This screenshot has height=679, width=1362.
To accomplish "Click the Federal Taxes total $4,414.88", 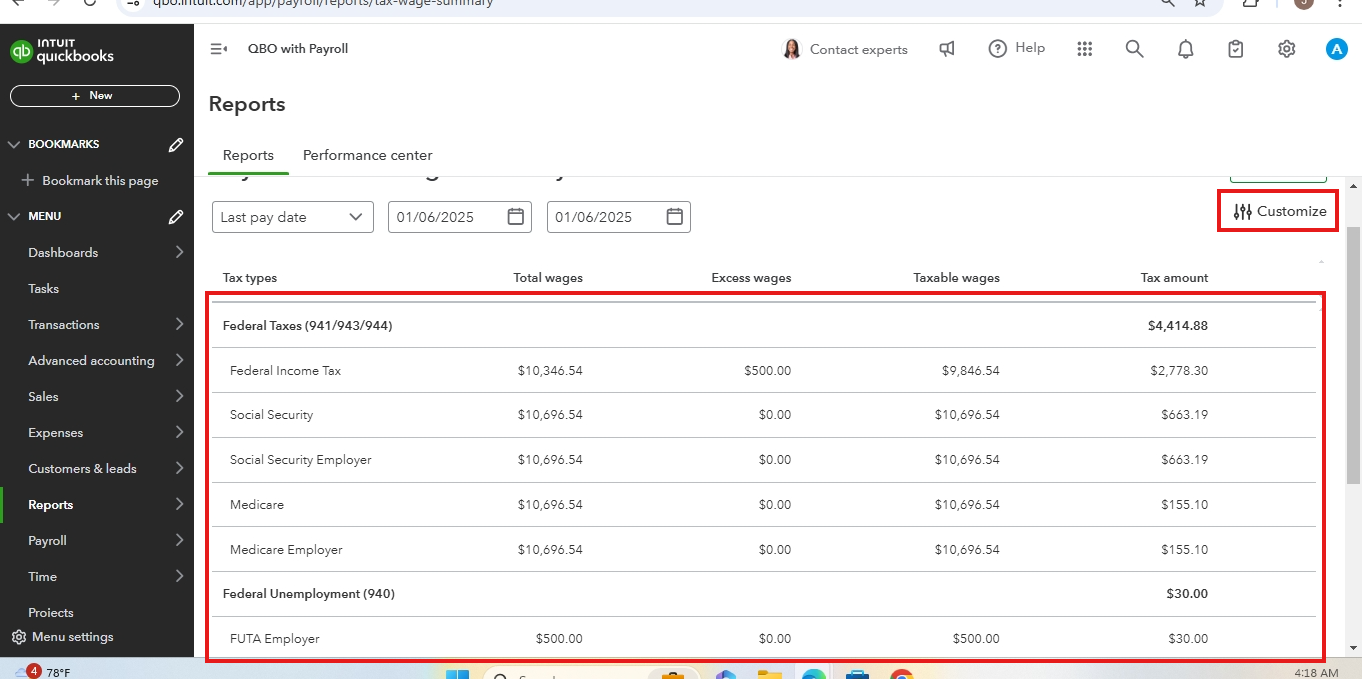I will click(1178, 326).
